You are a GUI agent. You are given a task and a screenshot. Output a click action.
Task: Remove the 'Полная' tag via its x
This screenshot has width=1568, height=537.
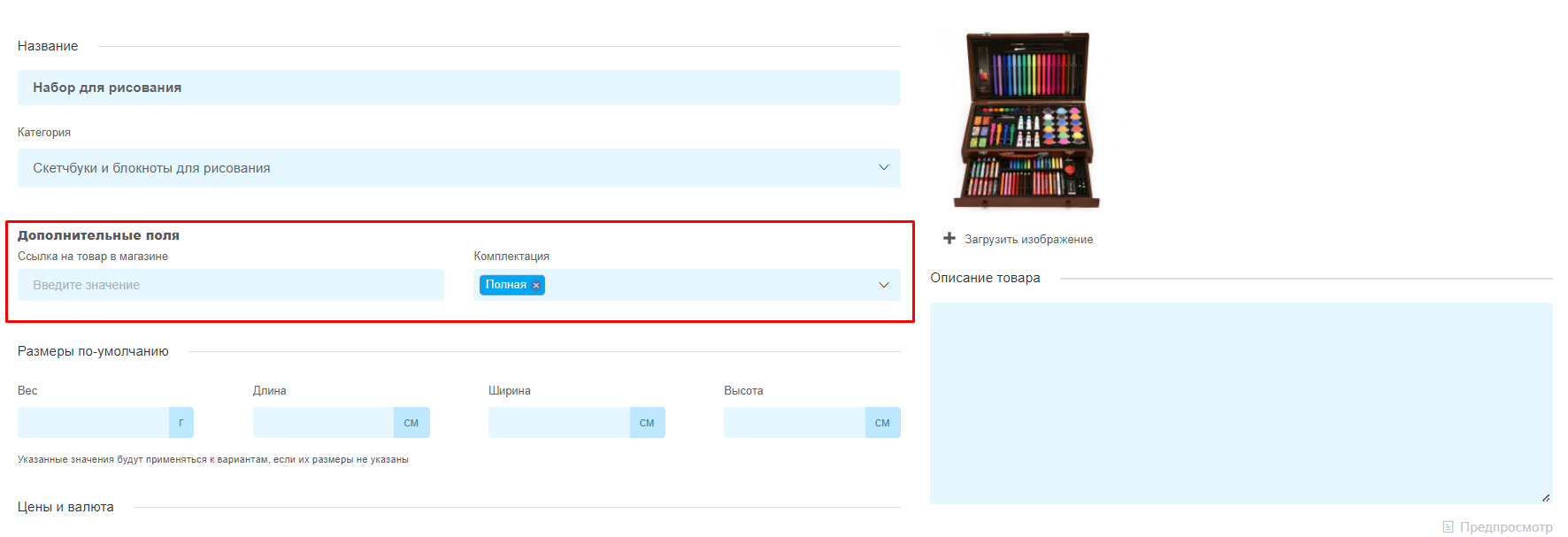click(x=536, y=285)
